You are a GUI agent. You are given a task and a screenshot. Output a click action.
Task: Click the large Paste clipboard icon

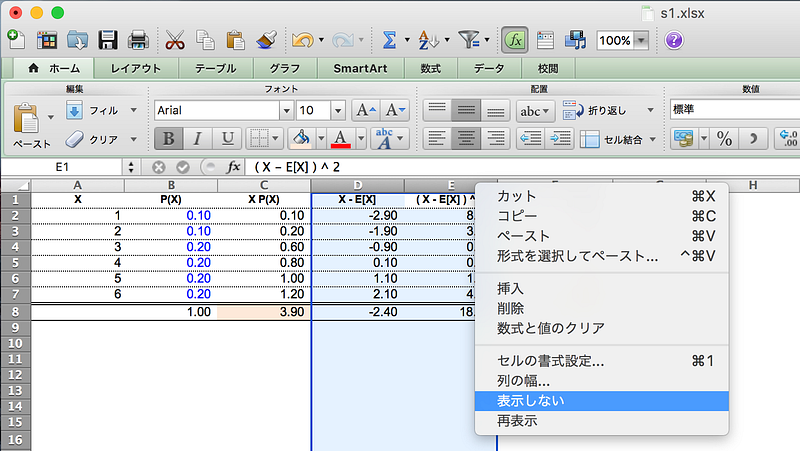coord(26,118)
